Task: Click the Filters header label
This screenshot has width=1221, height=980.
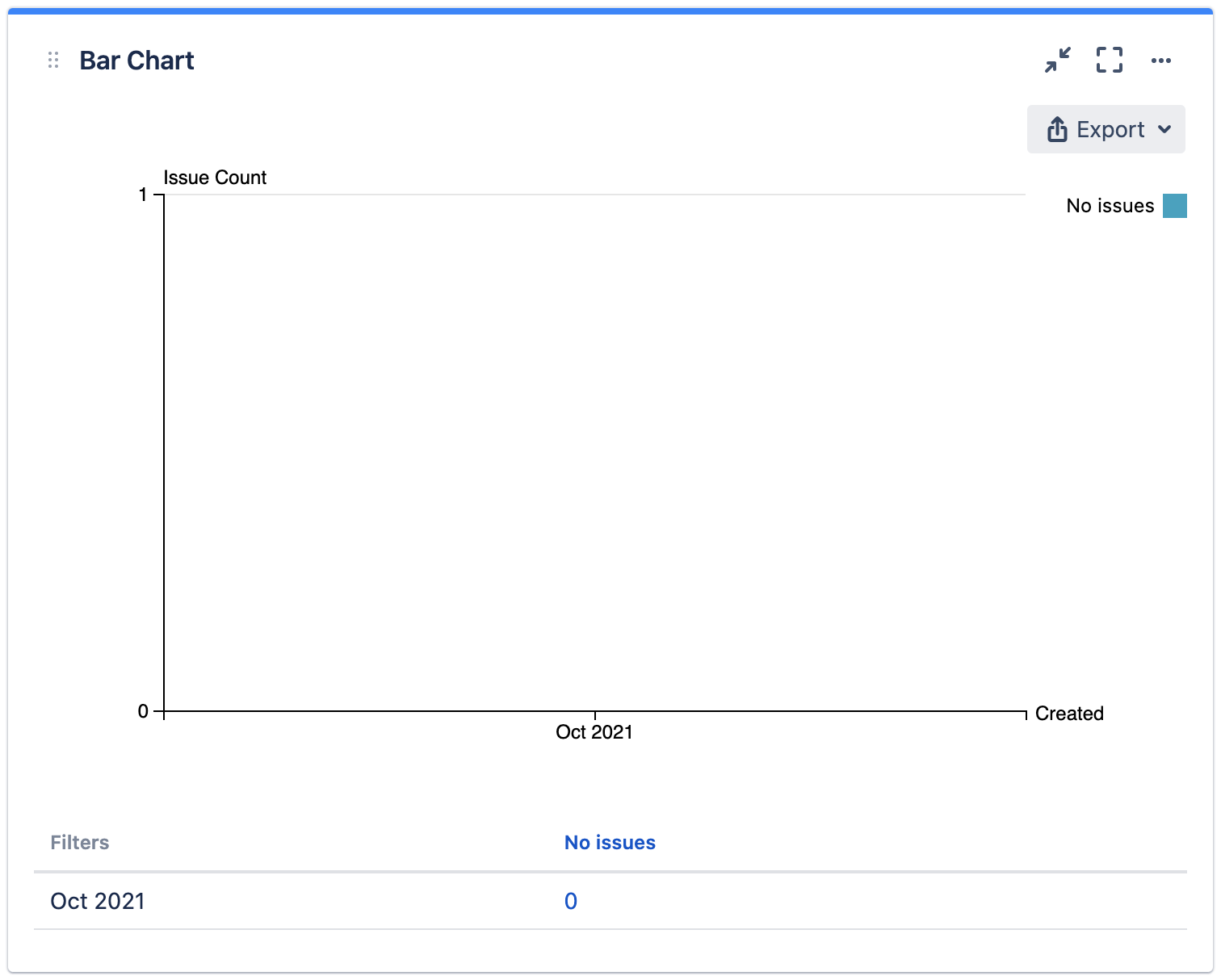Action: [x=79, y=842]
